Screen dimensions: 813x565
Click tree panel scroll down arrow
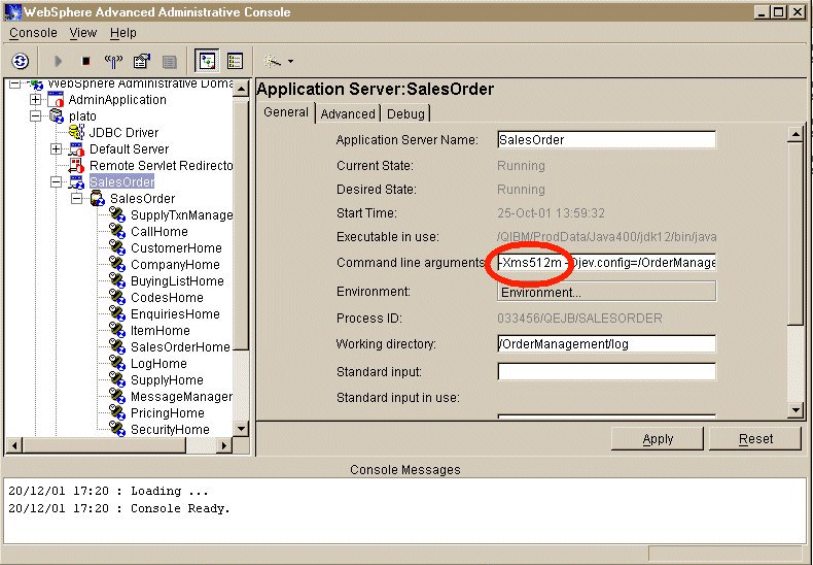[x=241, y=429]
